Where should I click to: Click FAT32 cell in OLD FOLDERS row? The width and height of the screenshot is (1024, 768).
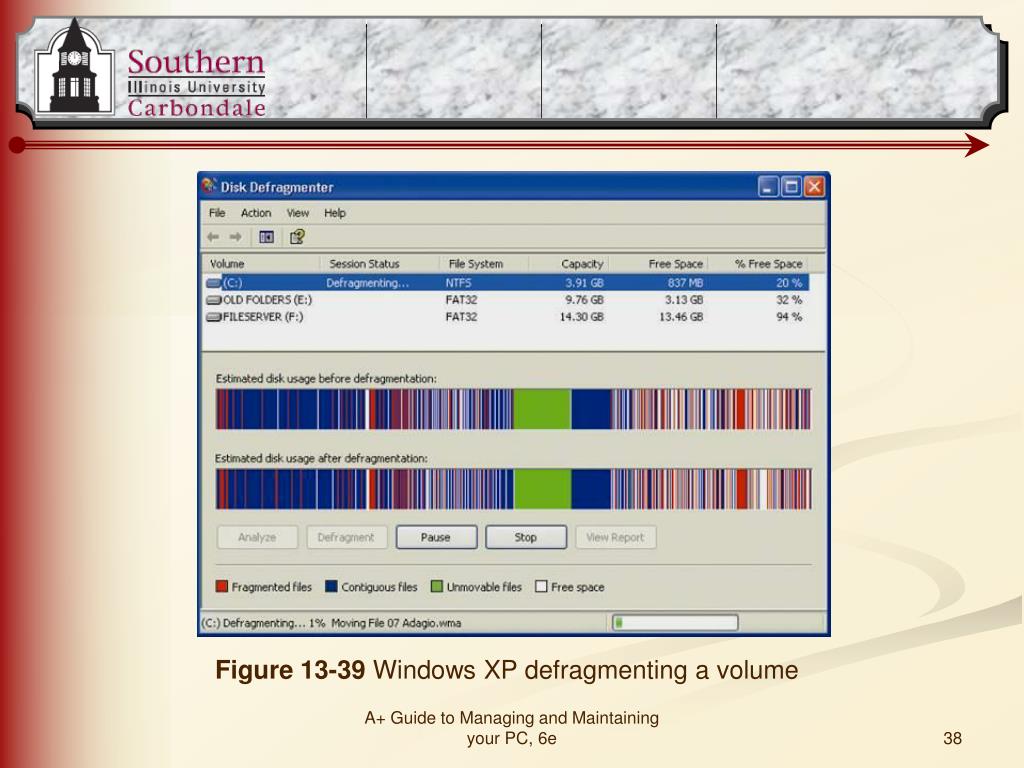[461, 300]
